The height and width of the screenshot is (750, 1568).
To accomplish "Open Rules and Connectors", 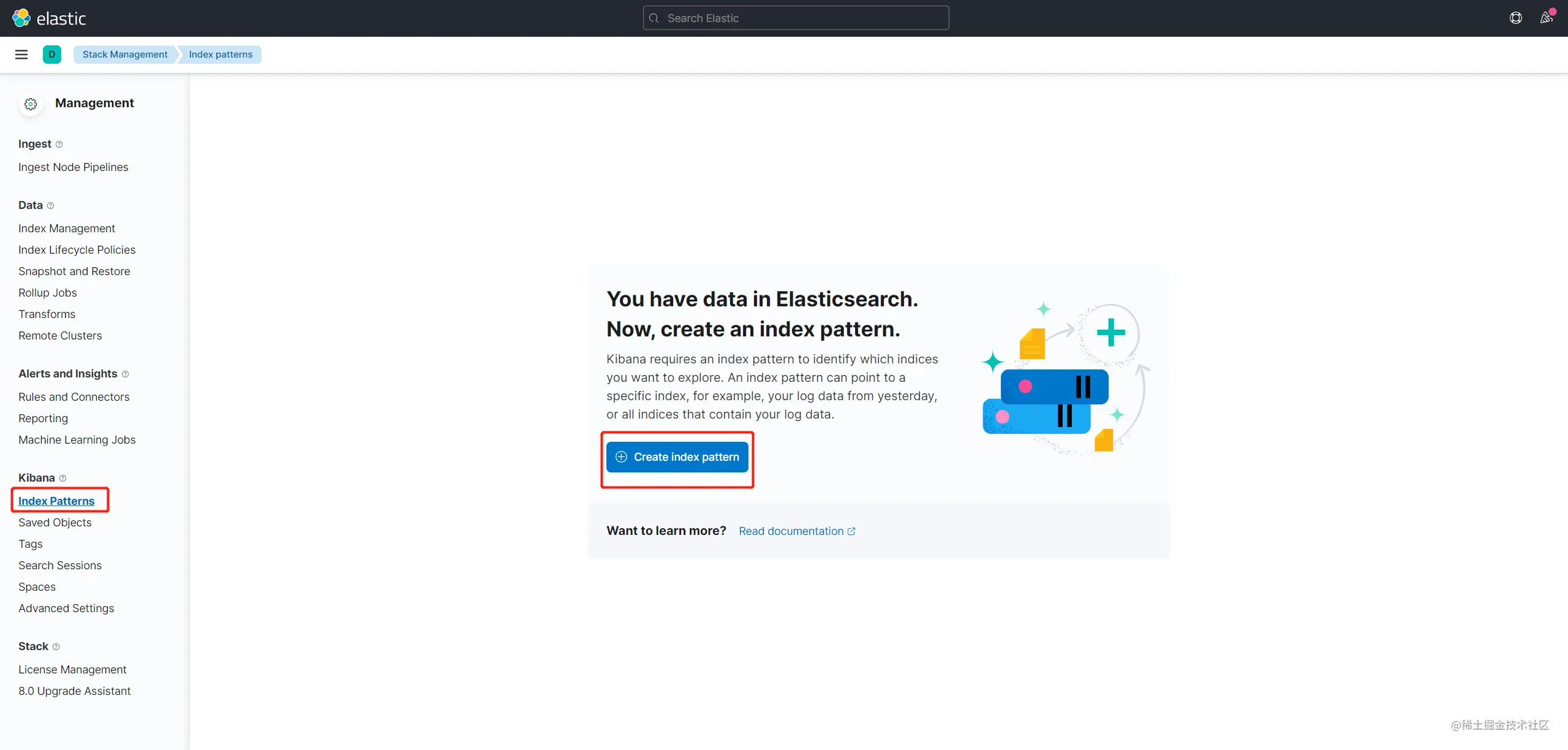I will point(74,397).
